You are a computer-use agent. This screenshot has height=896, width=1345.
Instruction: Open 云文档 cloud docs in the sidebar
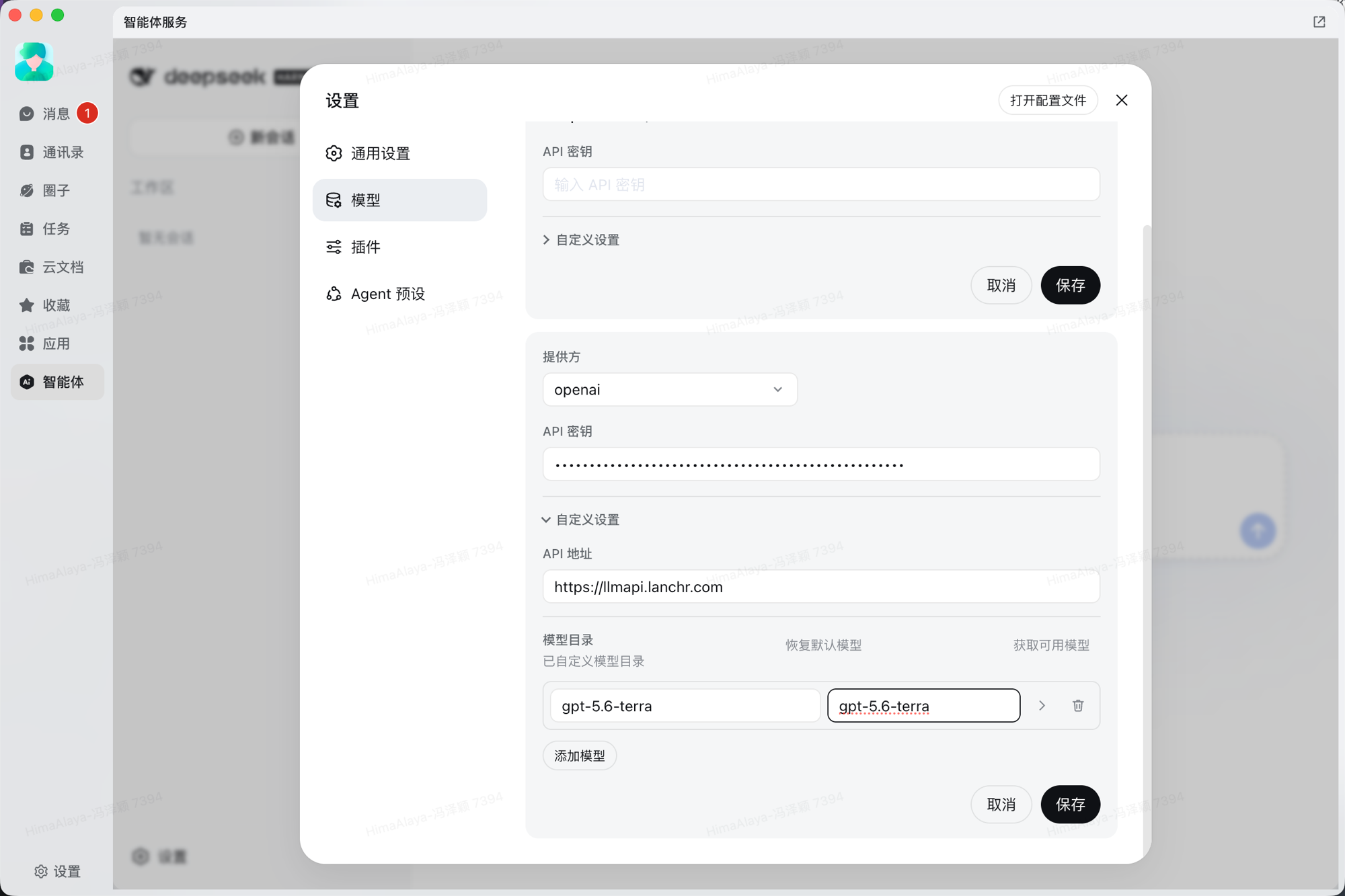[x=57, y=267]
